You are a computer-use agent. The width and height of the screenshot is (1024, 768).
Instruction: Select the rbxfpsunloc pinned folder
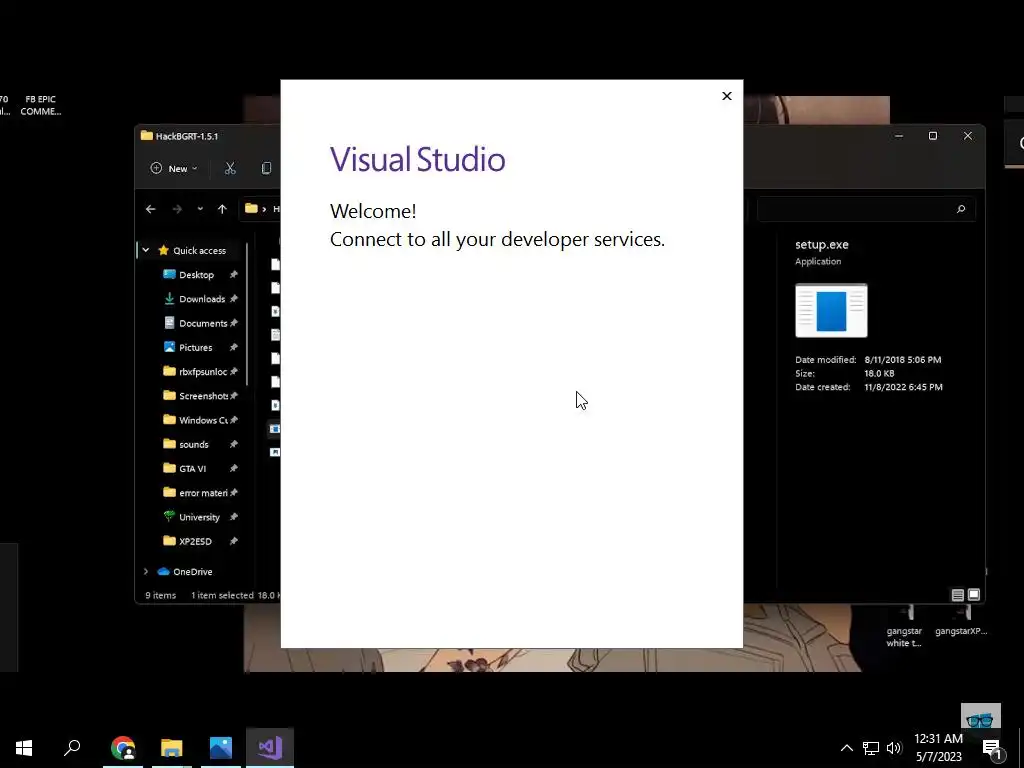[202, 372]
